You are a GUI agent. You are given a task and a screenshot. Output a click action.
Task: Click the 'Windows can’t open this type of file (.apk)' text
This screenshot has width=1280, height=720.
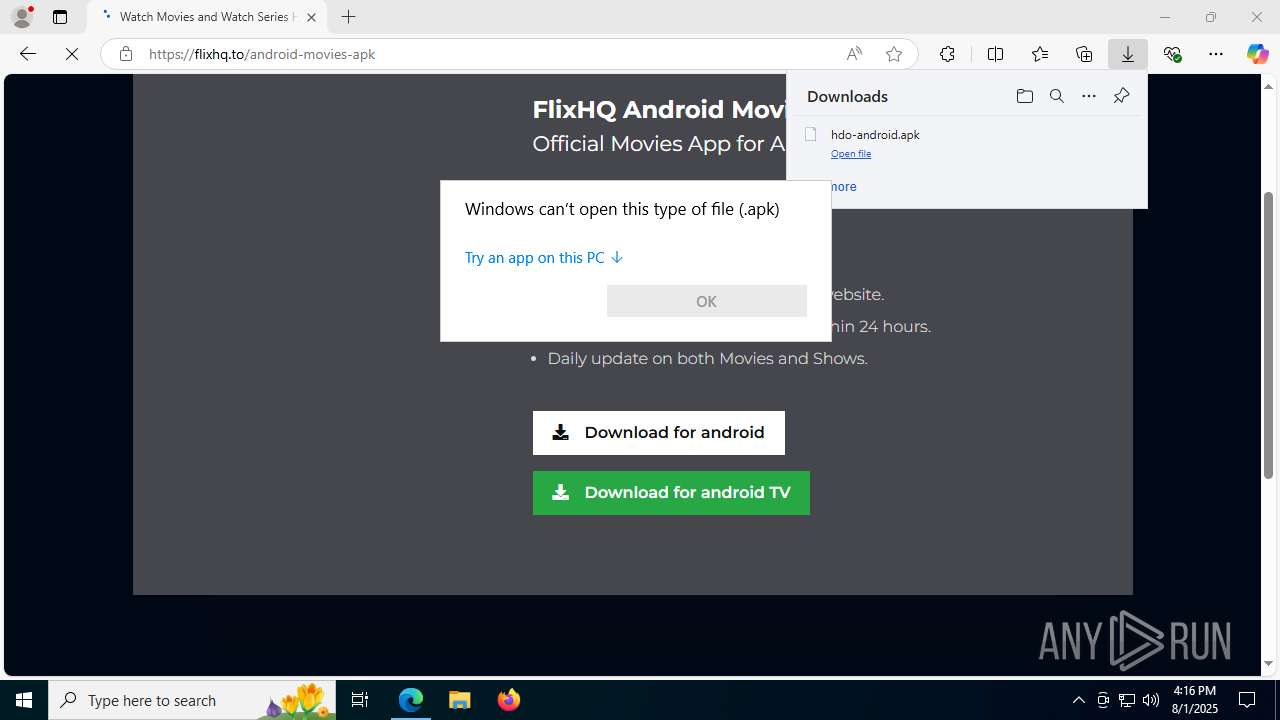(x=622, y=209)
